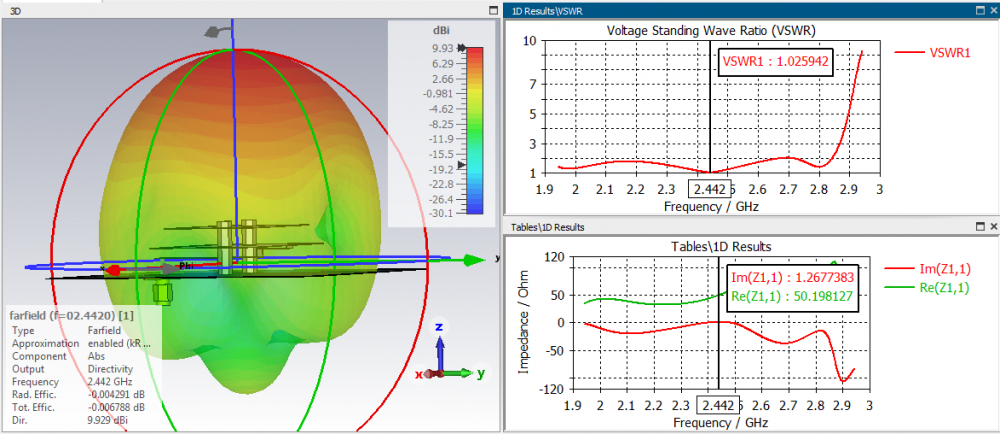The width and height of the screenshot is (1000, 434).
Task: Click the Output Directivity value
Action: coord(110,369)
